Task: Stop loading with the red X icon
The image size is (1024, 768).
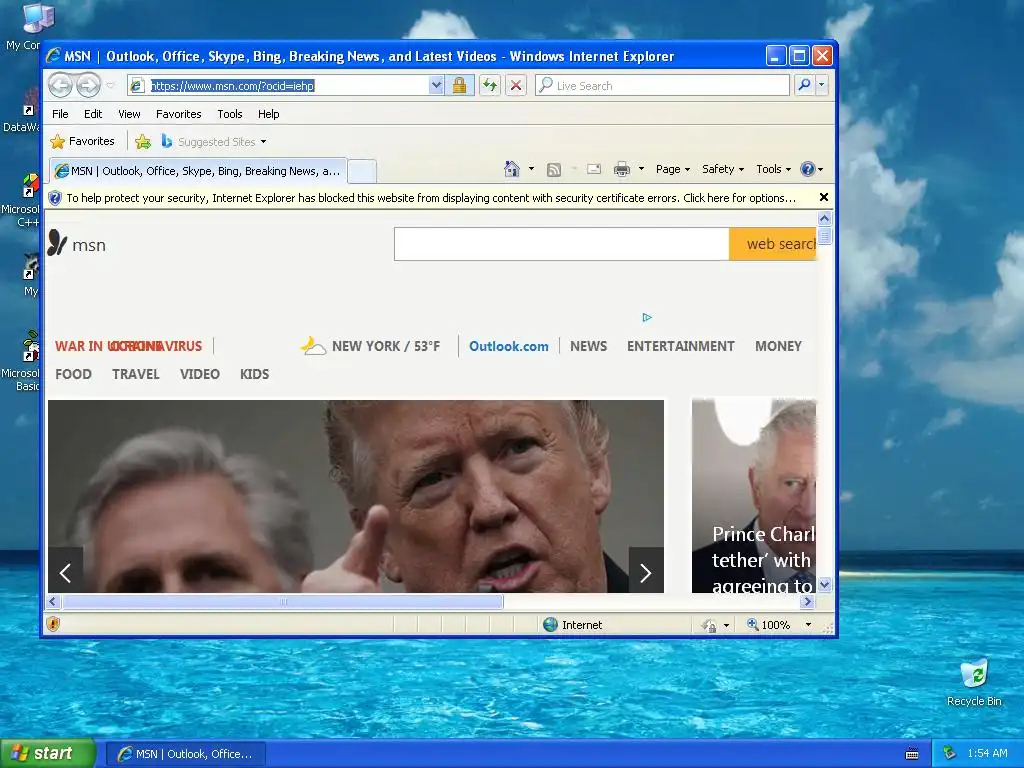Action: (516, 86)
